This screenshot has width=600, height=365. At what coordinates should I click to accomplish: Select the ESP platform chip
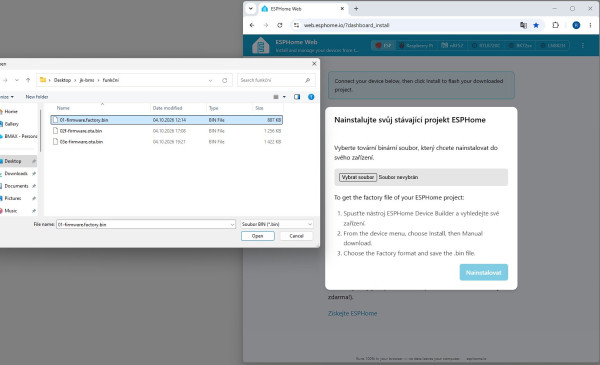click(384, 46)
